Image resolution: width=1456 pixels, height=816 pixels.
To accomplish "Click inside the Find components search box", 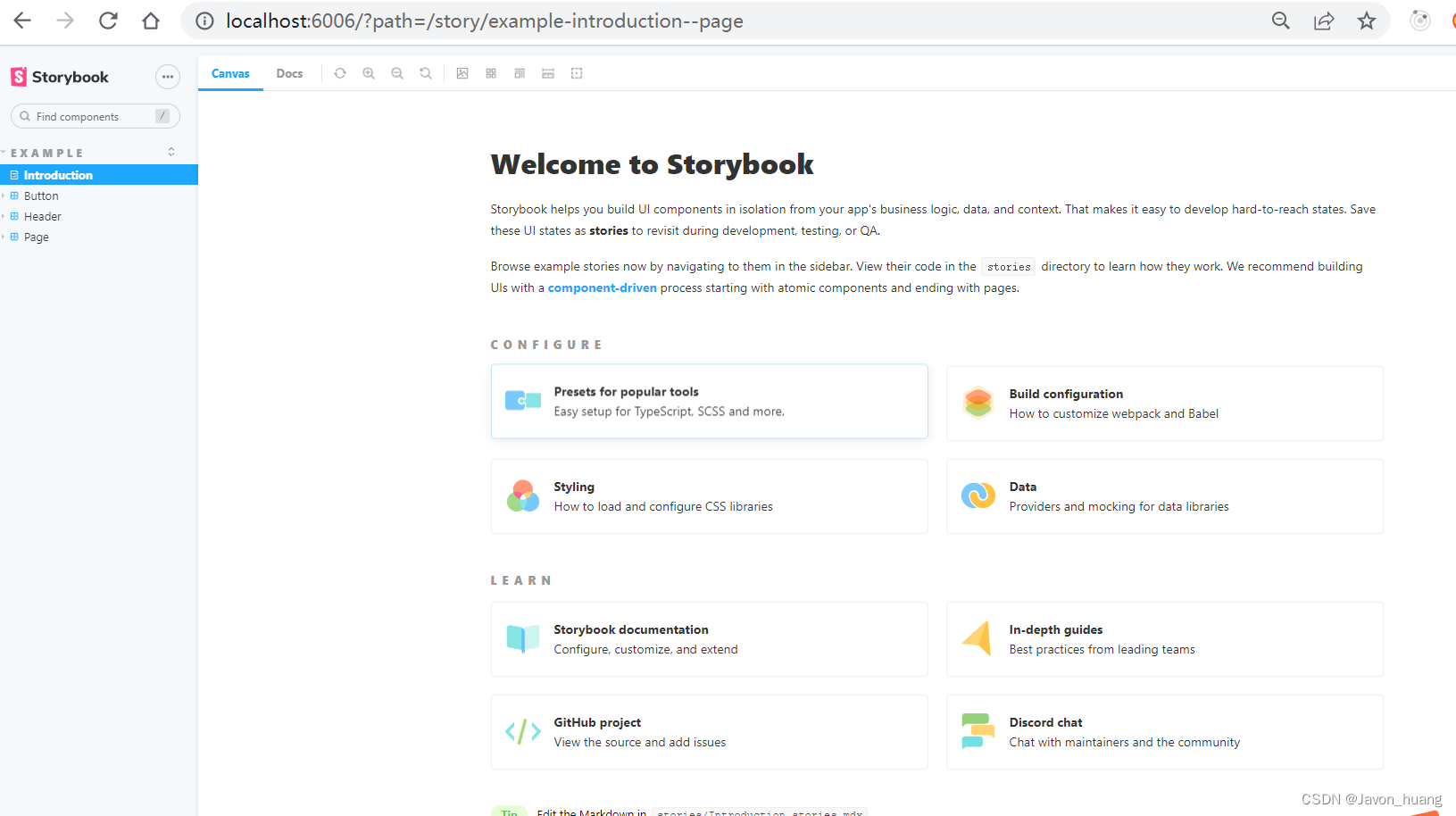I will click(89, 116).
